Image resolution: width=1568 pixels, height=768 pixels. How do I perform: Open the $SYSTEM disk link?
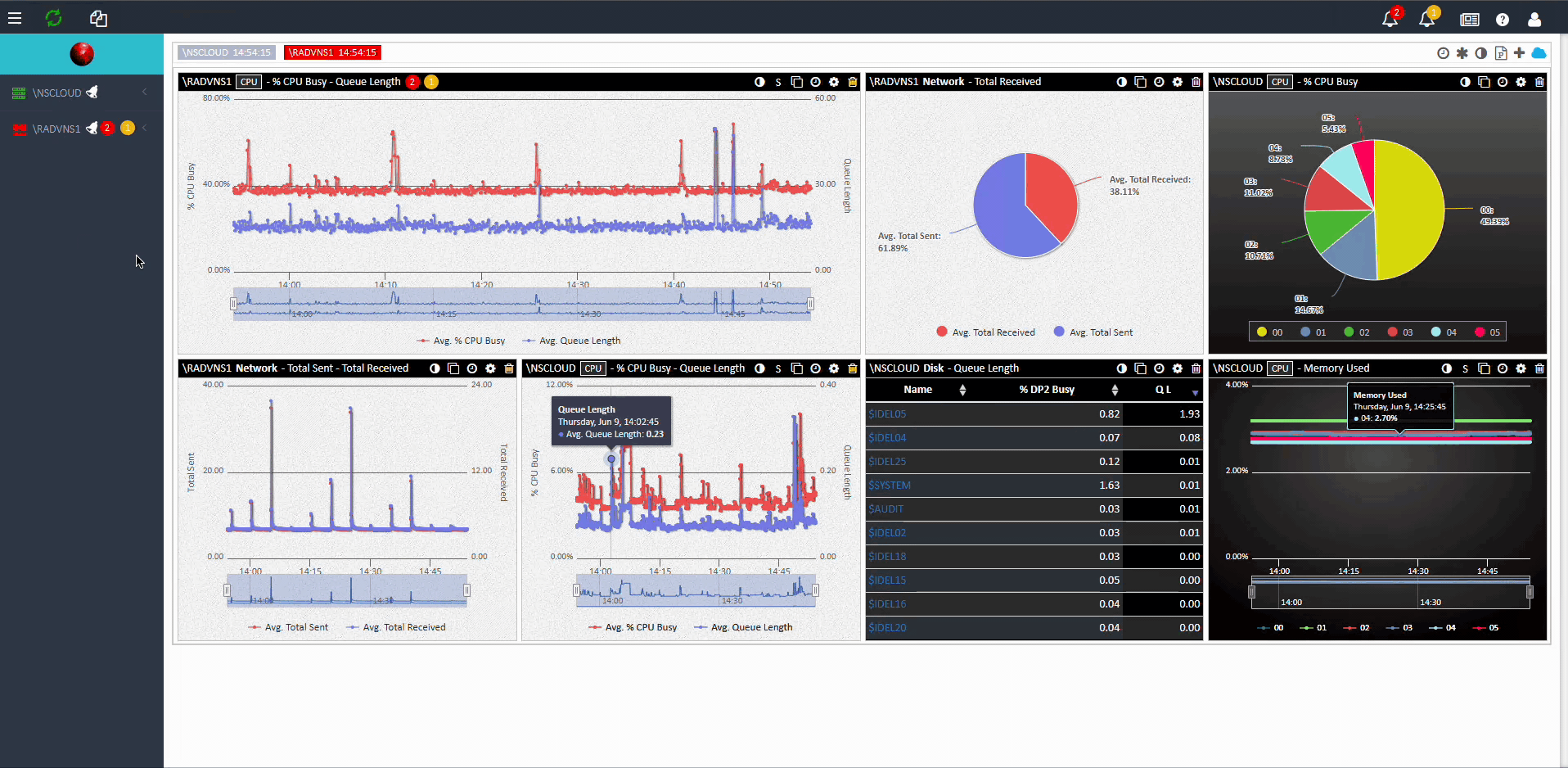tap(890, 486)
